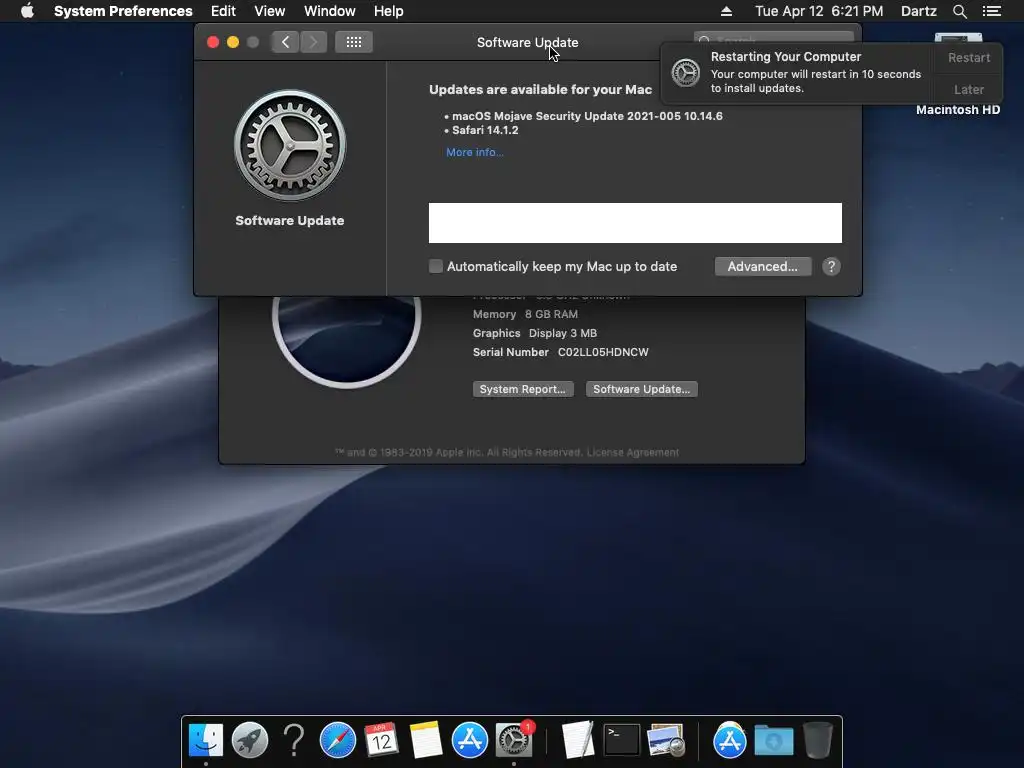Click the Advanced... button
The height and width of the screenshot is (768, 1024).
763,266
